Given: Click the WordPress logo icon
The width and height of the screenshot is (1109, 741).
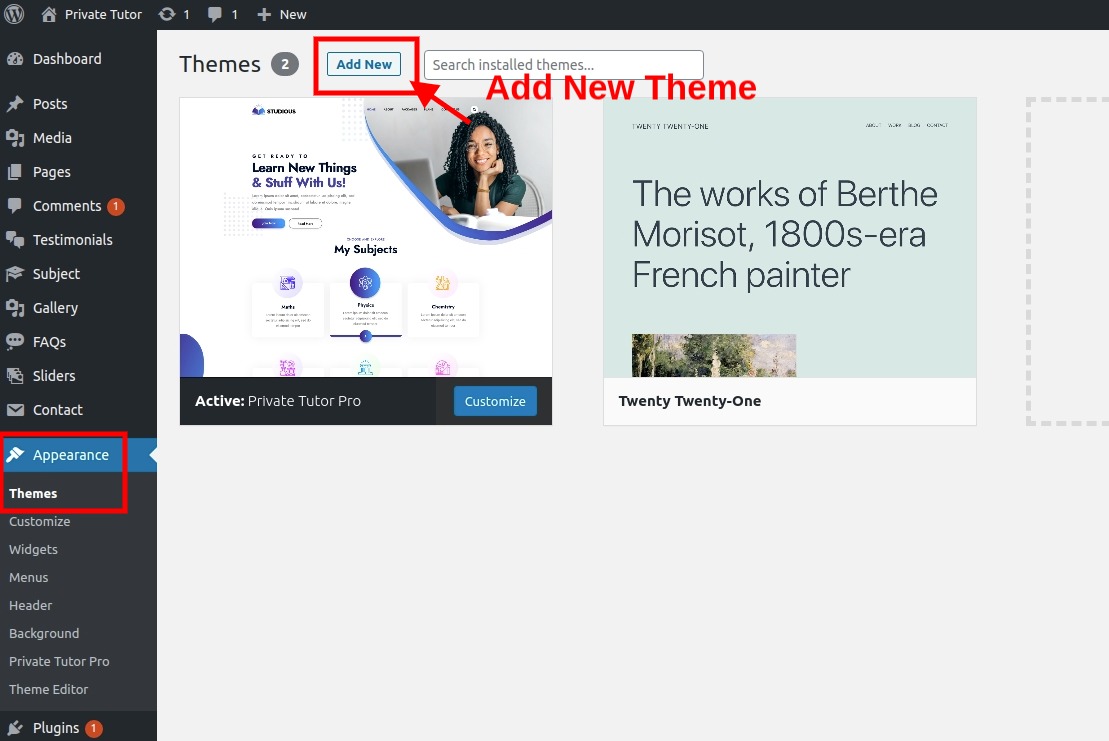Looking at the screenshot, I should click(14, 14).
